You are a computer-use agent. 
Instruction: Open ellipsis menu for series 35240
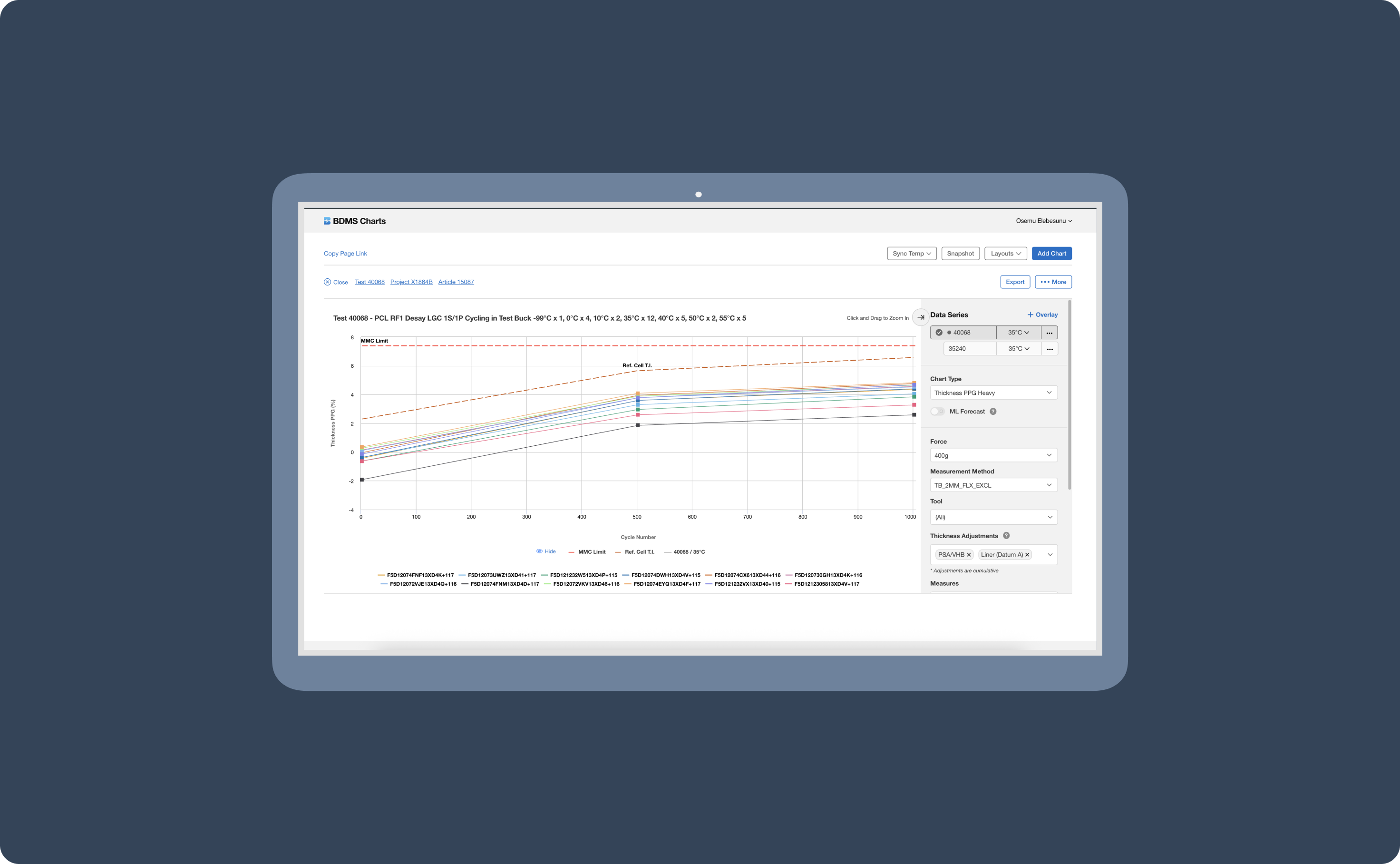pos(1049,349)
